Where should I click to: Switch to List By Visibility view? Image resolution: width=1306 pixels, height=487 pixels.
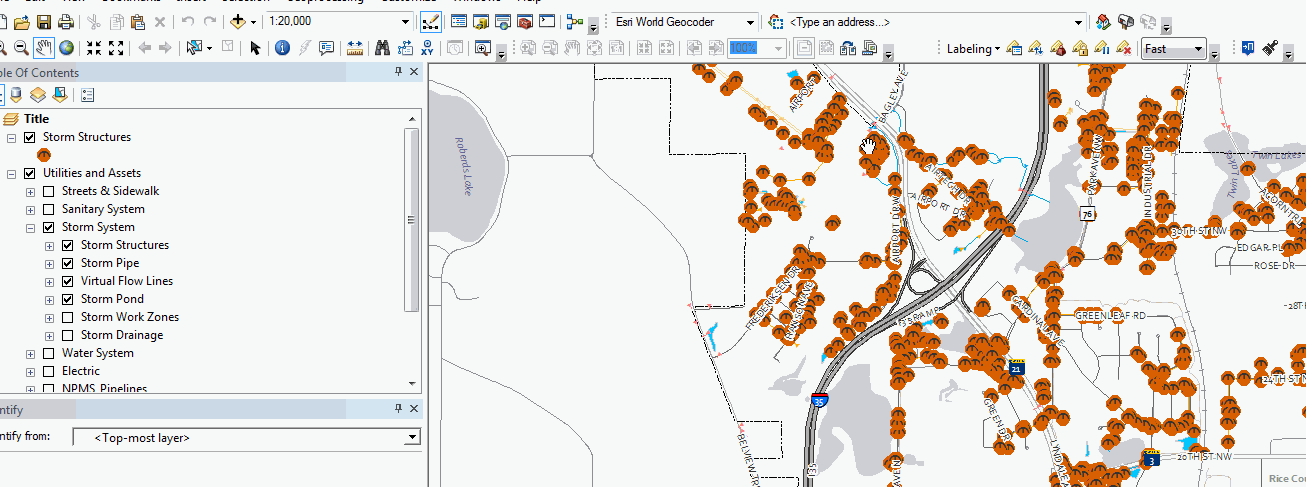(x=38, y=95)
